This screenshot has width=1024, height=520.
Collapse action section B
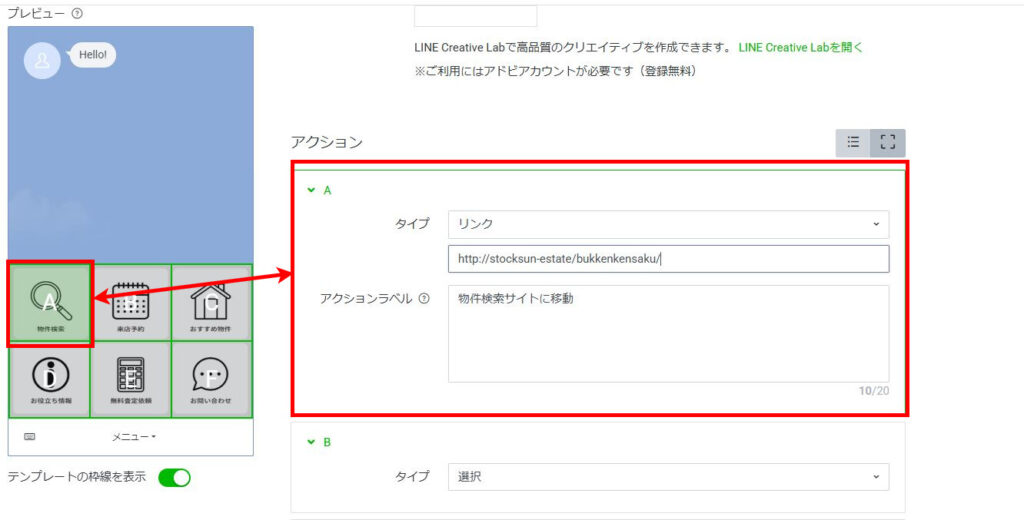(311, 441)
